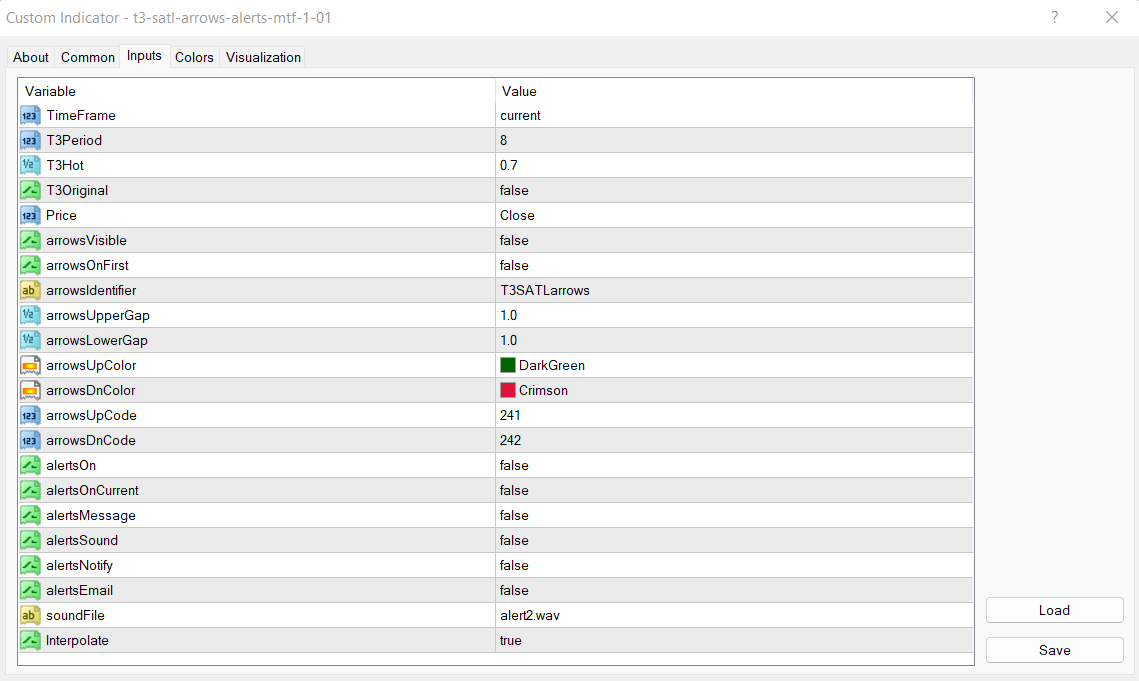Switch to the Colors tab
This screenshot has height=681, width=1139.
click(194, 58)
